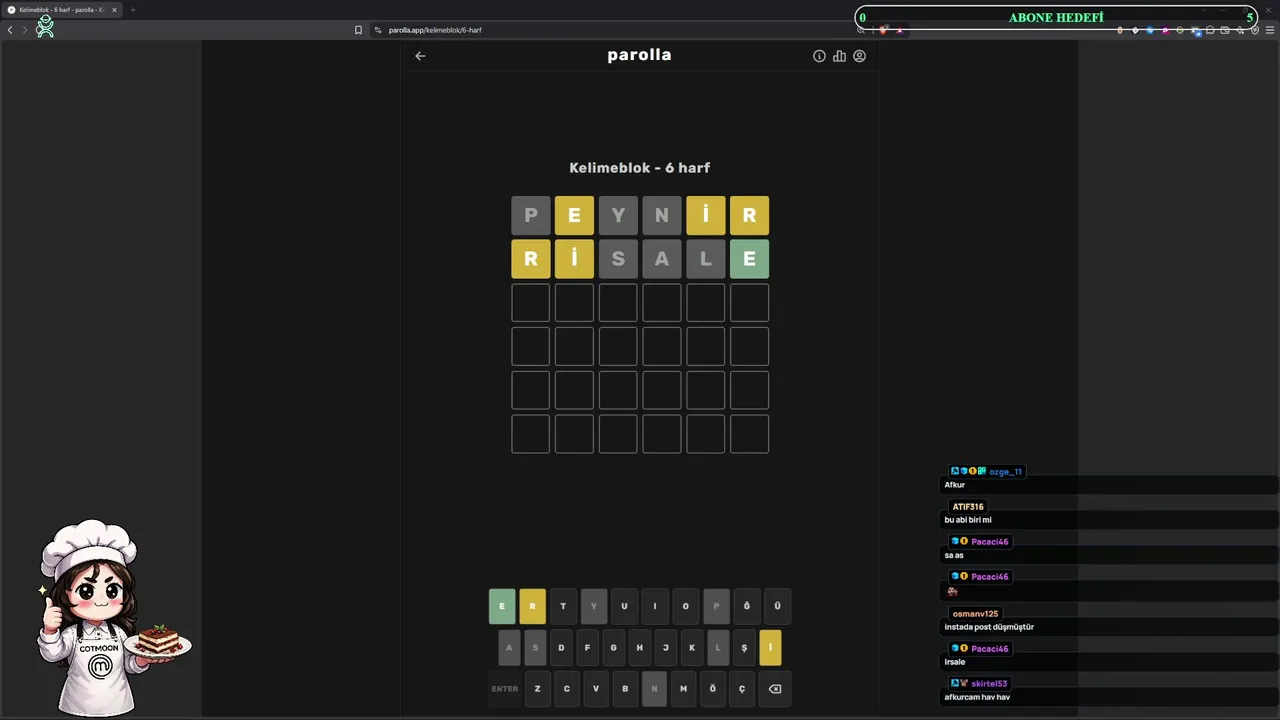Tap the B key on the keyboard
The image size is (1280, 720).
pyautogui.click(x=625, y=689)
